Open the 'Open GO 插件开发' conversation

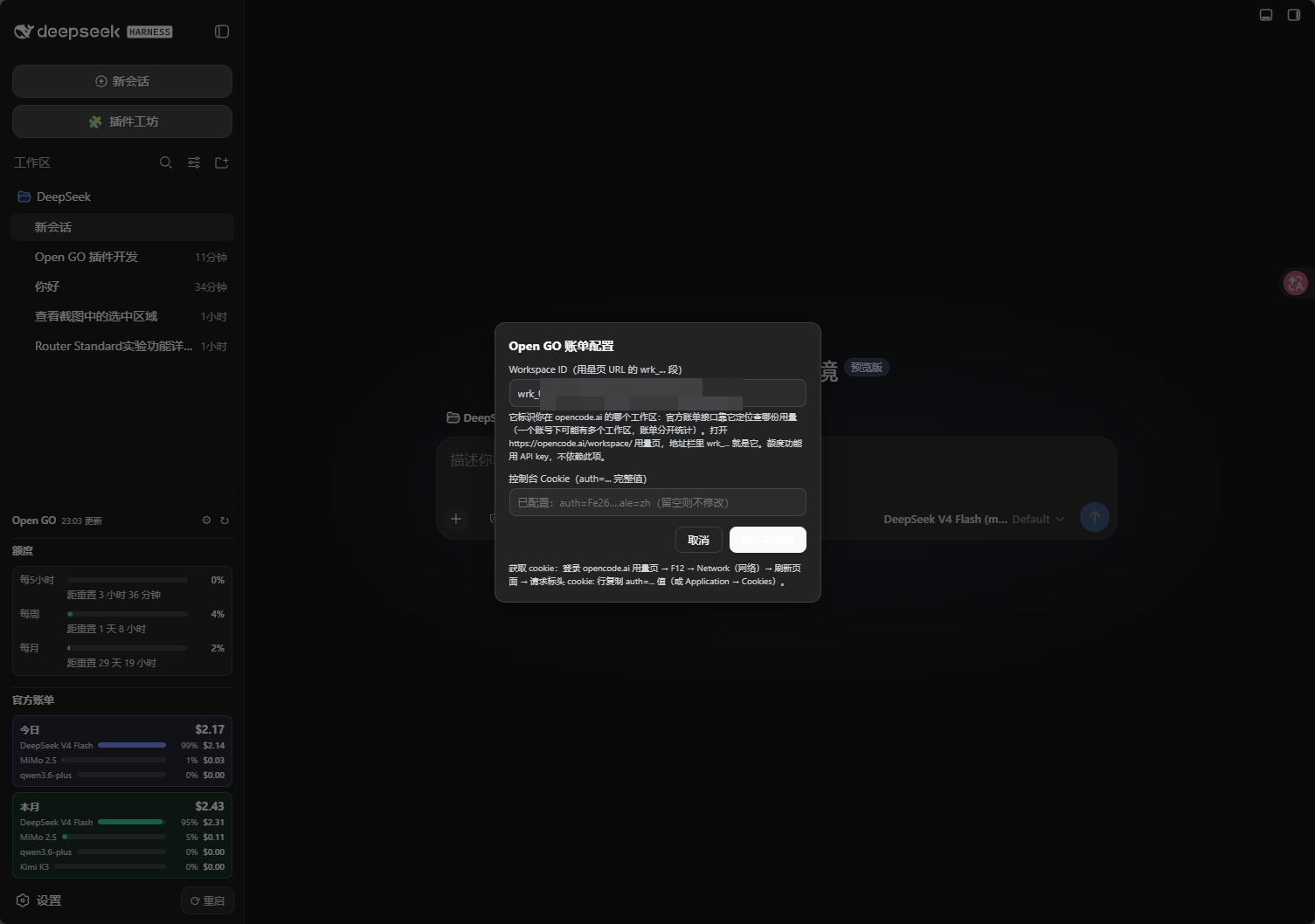coord(122,257)
